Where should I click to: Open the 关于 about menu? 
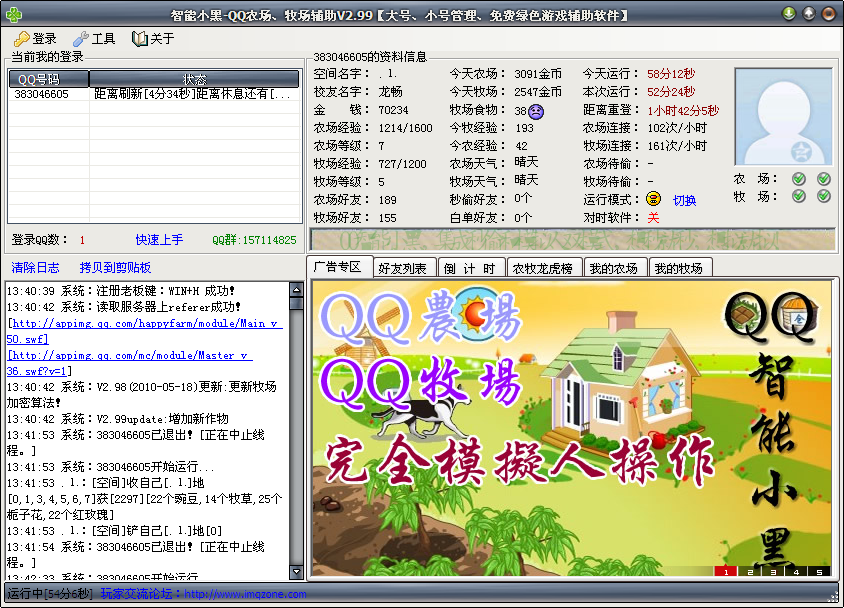pos(153,39)
